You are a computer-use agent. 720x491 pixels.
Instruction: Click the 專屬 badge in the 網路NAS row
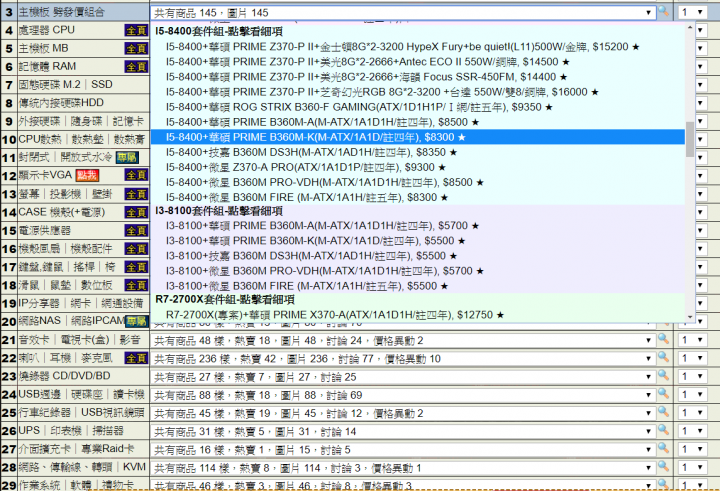(x=137, y=322)
